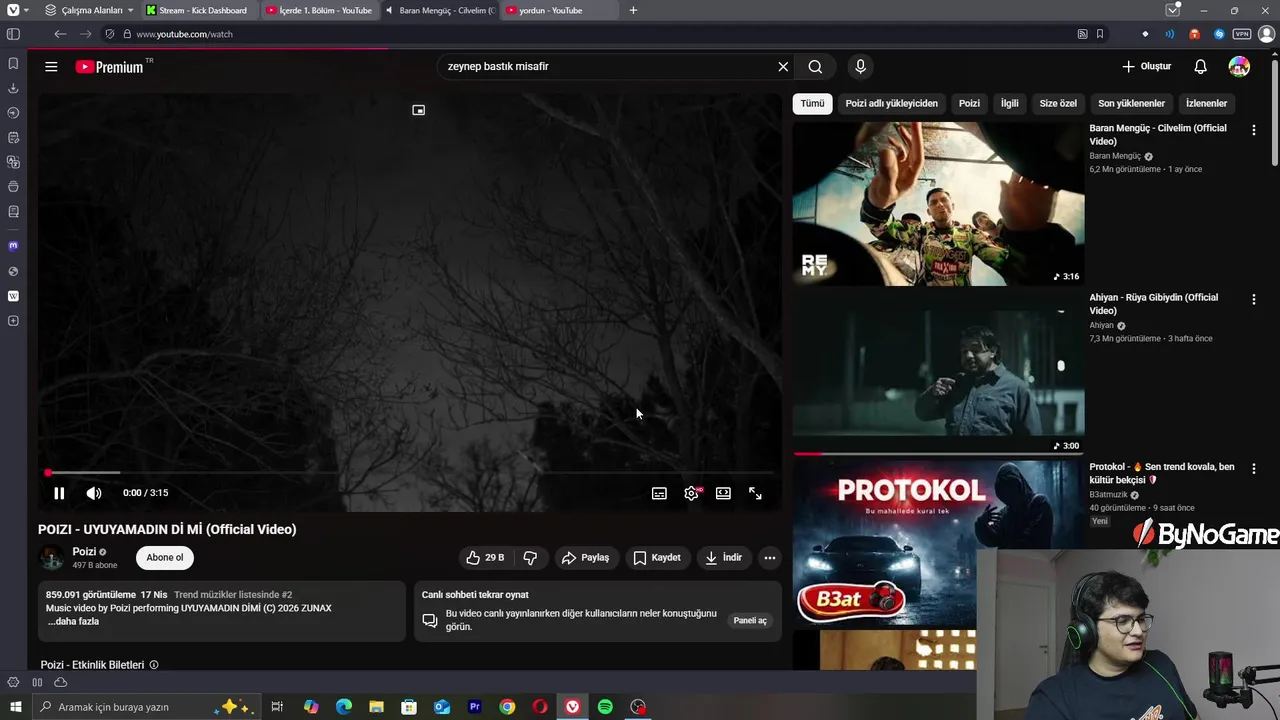
Task: Open options menu for Protokol video
Action: tap(1253, 468)
